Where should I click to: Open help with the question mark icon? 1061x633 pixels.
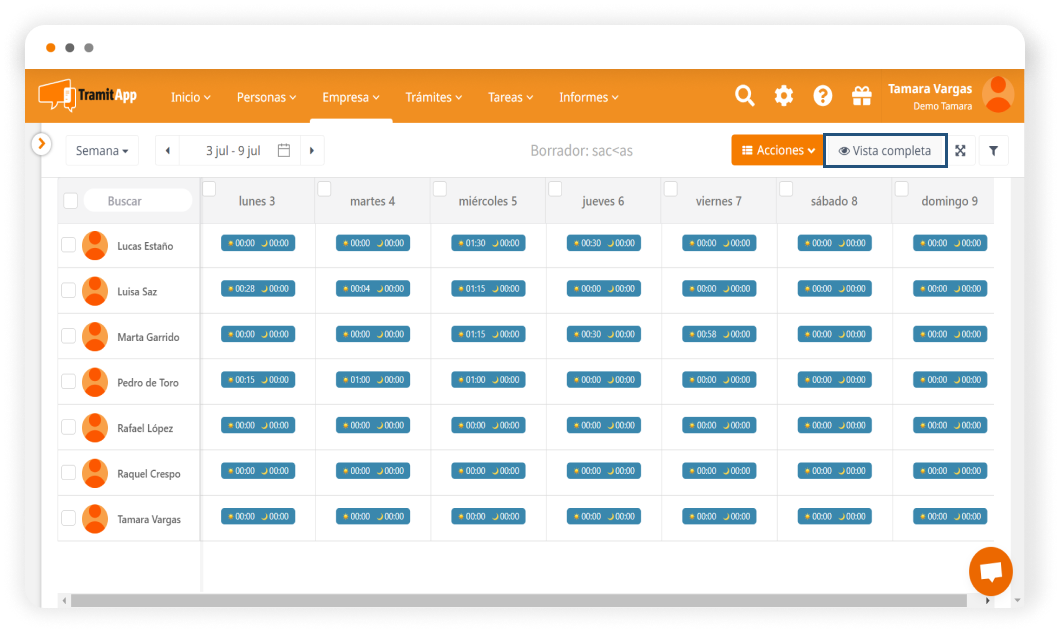tap(823, 96)
